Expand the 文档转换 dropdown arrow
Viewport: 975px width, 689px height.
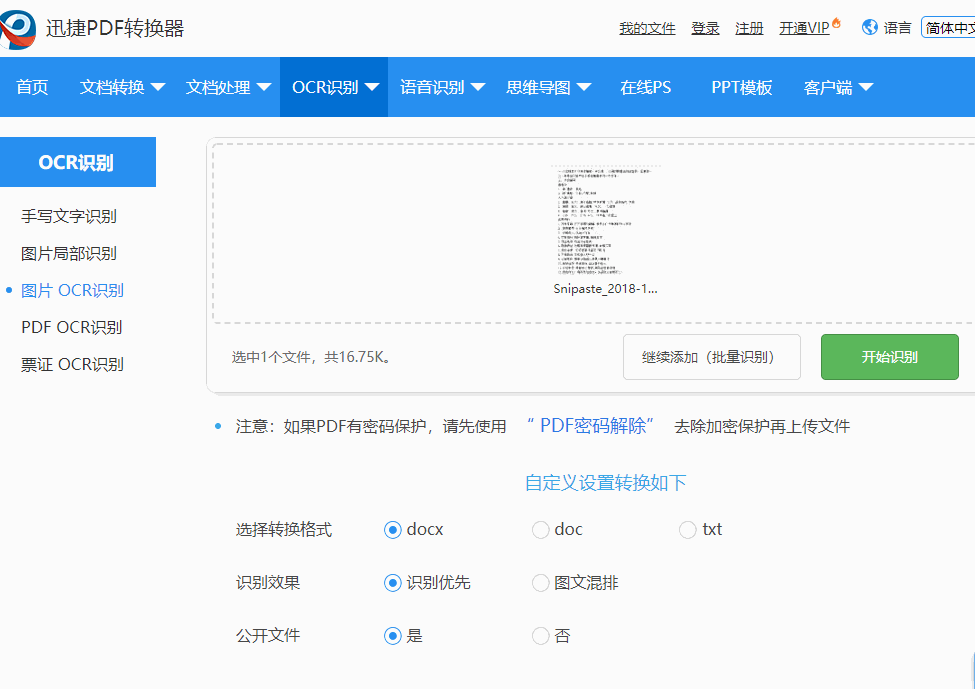158,87
